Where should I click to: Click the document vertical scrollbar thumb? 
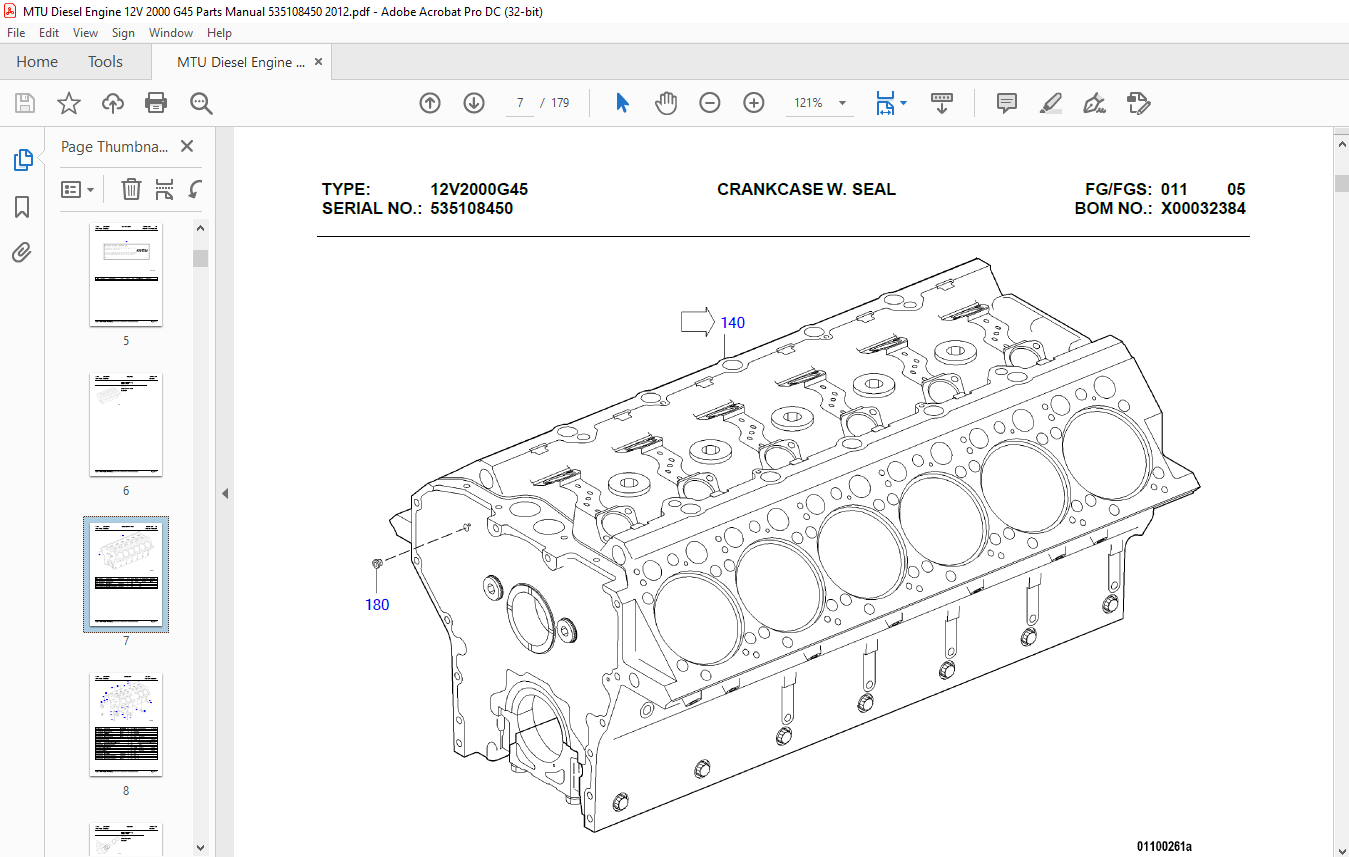tap(1341, 183)
